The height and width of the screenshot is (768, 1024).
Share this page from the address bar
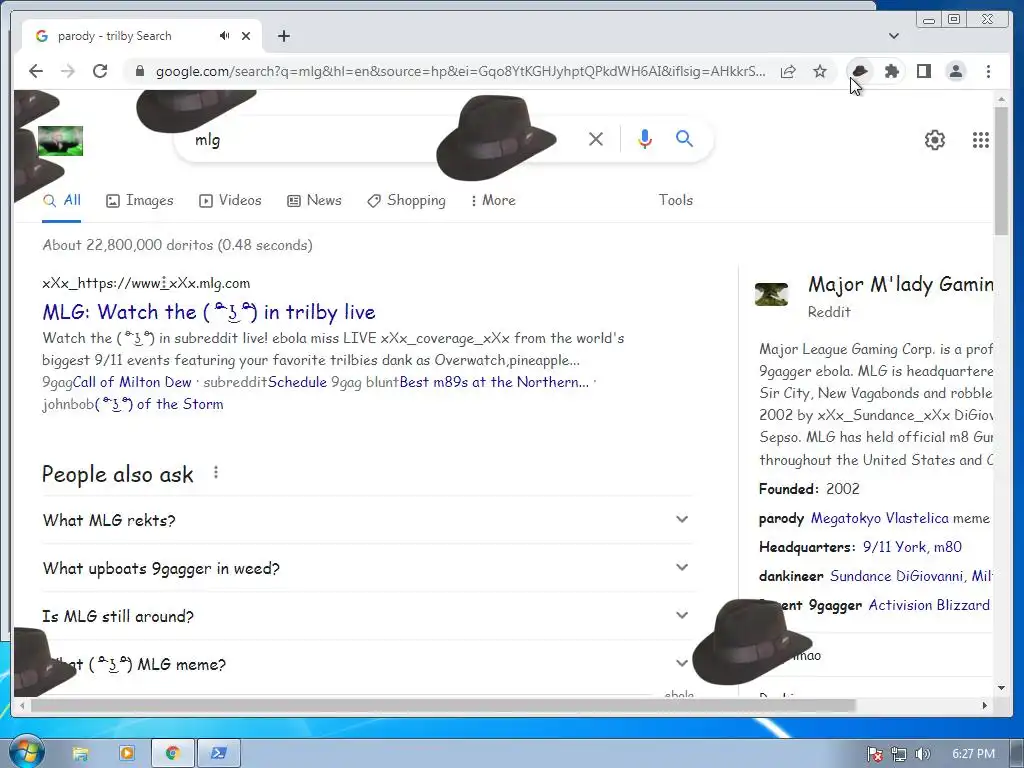click(x=788, y=71)
